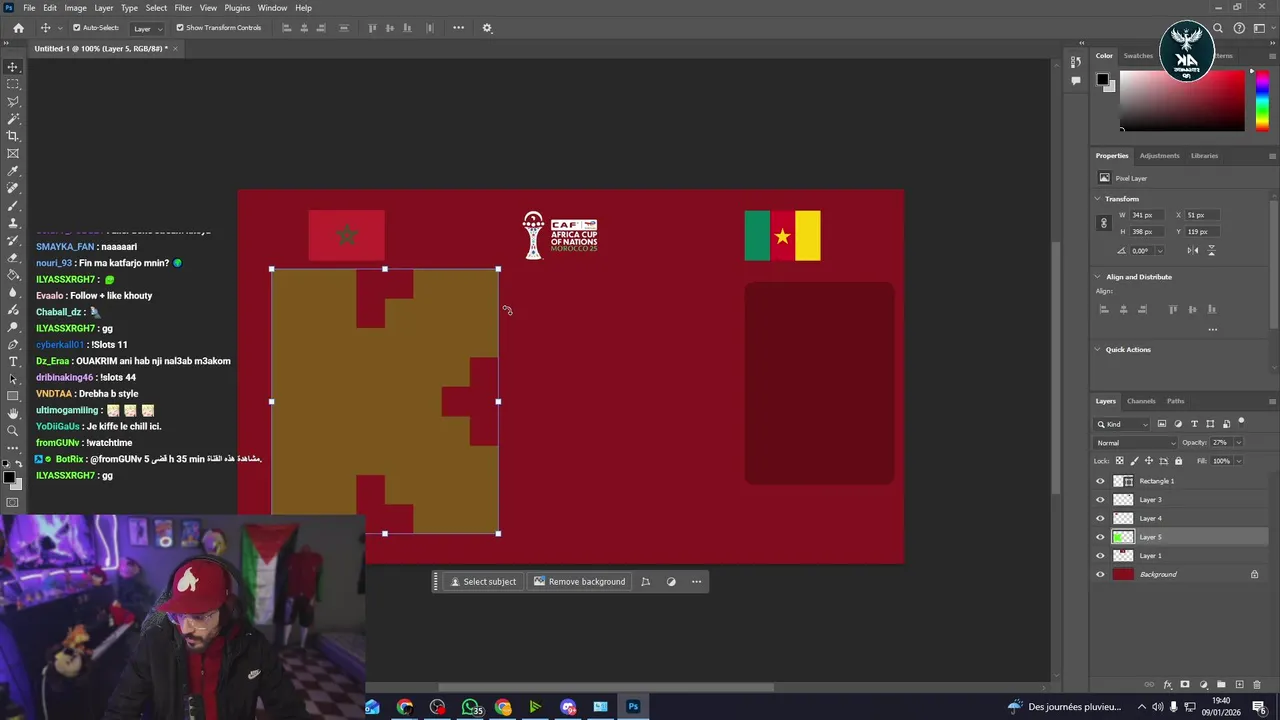Select the Eyedropper tool
Screen dimensions: 1280x720
tap(13, 171)
